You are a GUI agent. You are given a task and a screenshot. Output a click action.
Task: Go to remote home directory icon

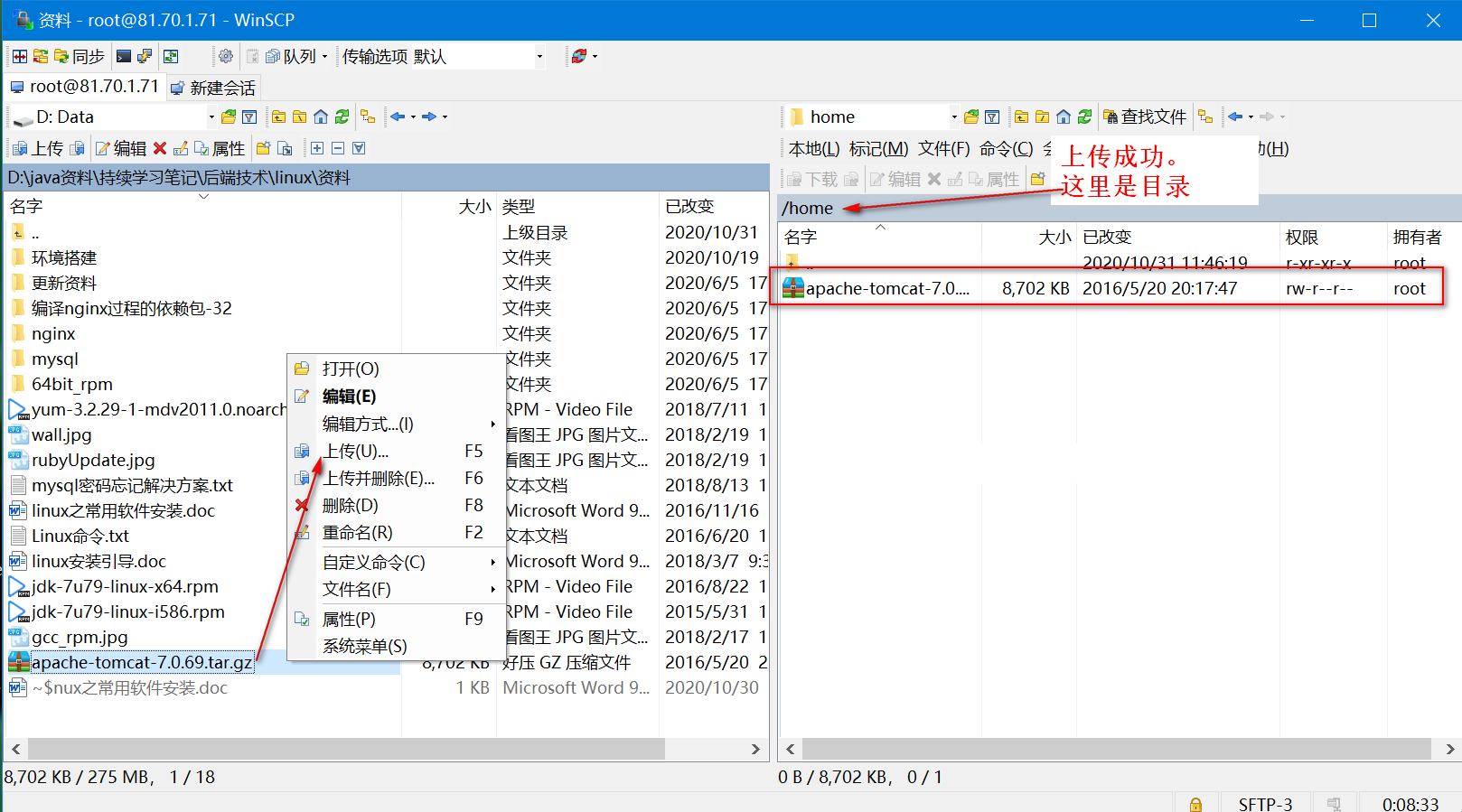1064,117
